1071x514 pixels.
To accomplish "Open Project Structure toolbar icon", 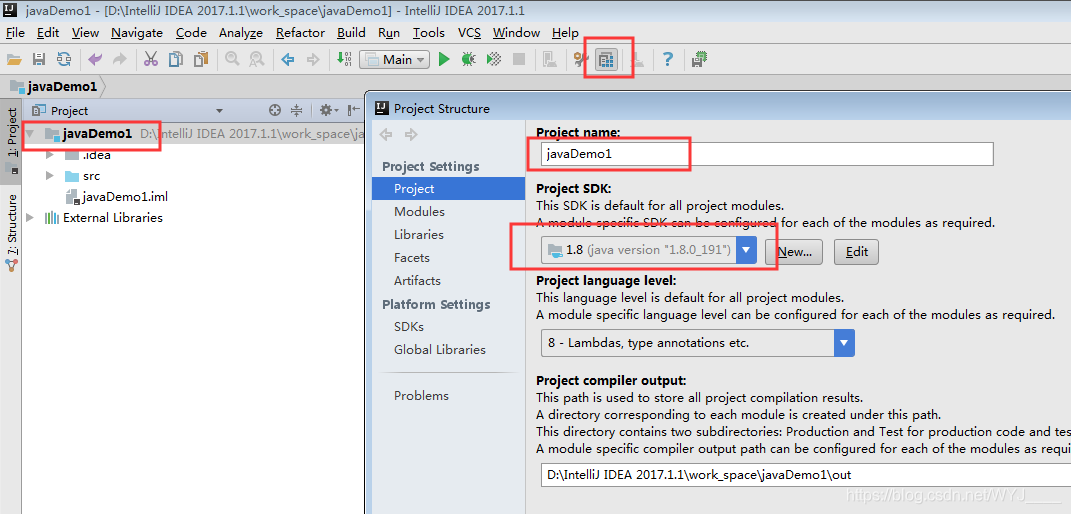I will click(x=606, y=60).
